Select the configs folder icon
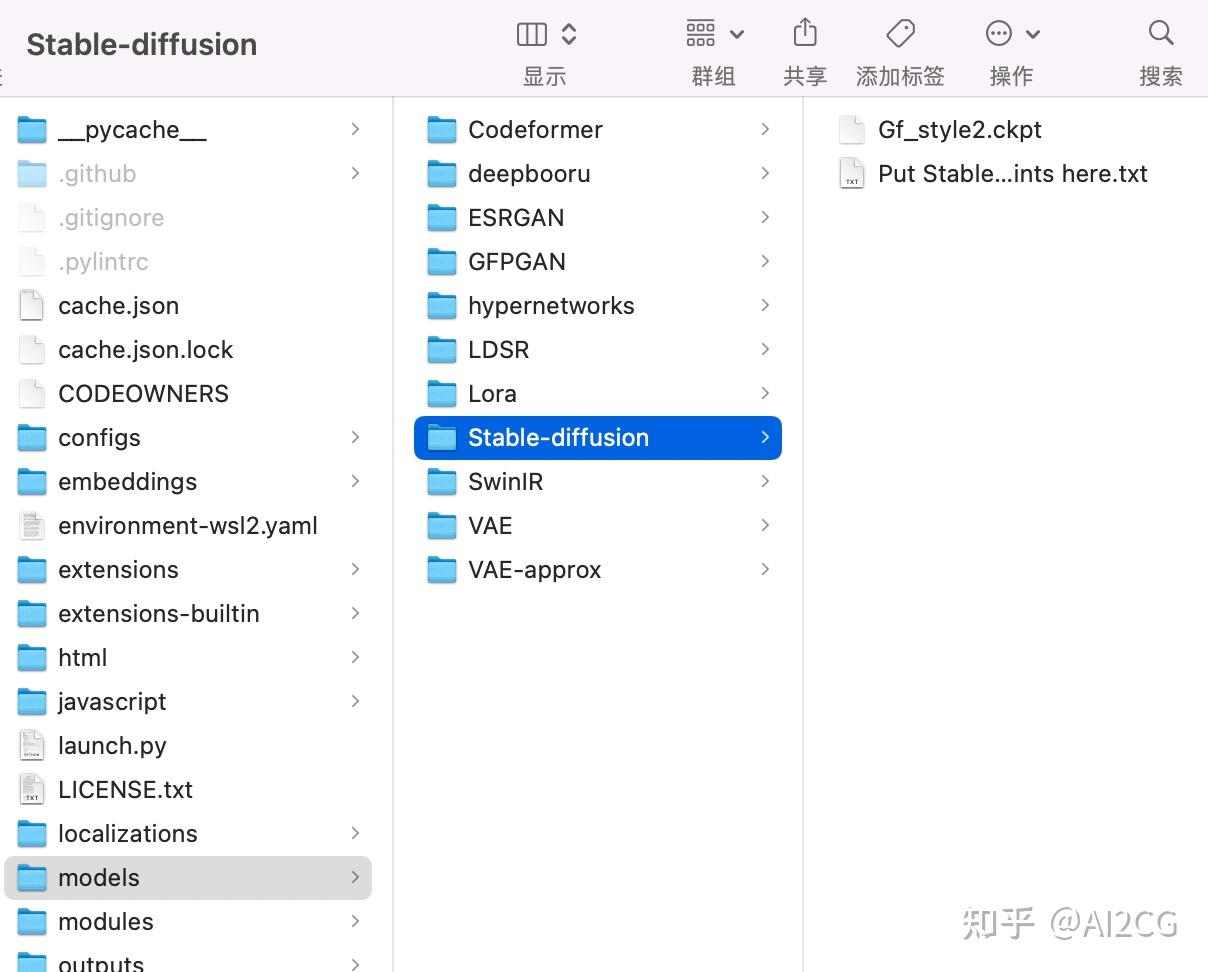The height and width of the screenshot is (972, 1208). (32, 438)
